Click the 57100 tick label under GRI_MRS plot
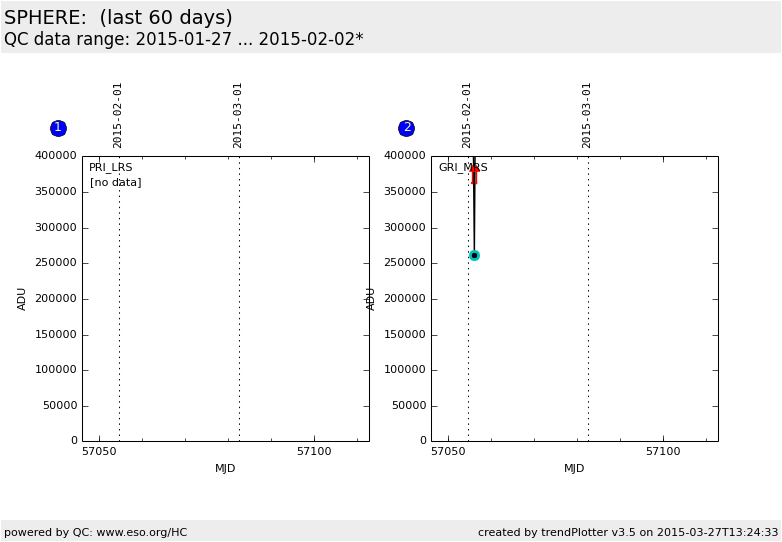Image resolution: width=782 pixels, height=542 pixels. pyautogui.click(x=663, y=452)
